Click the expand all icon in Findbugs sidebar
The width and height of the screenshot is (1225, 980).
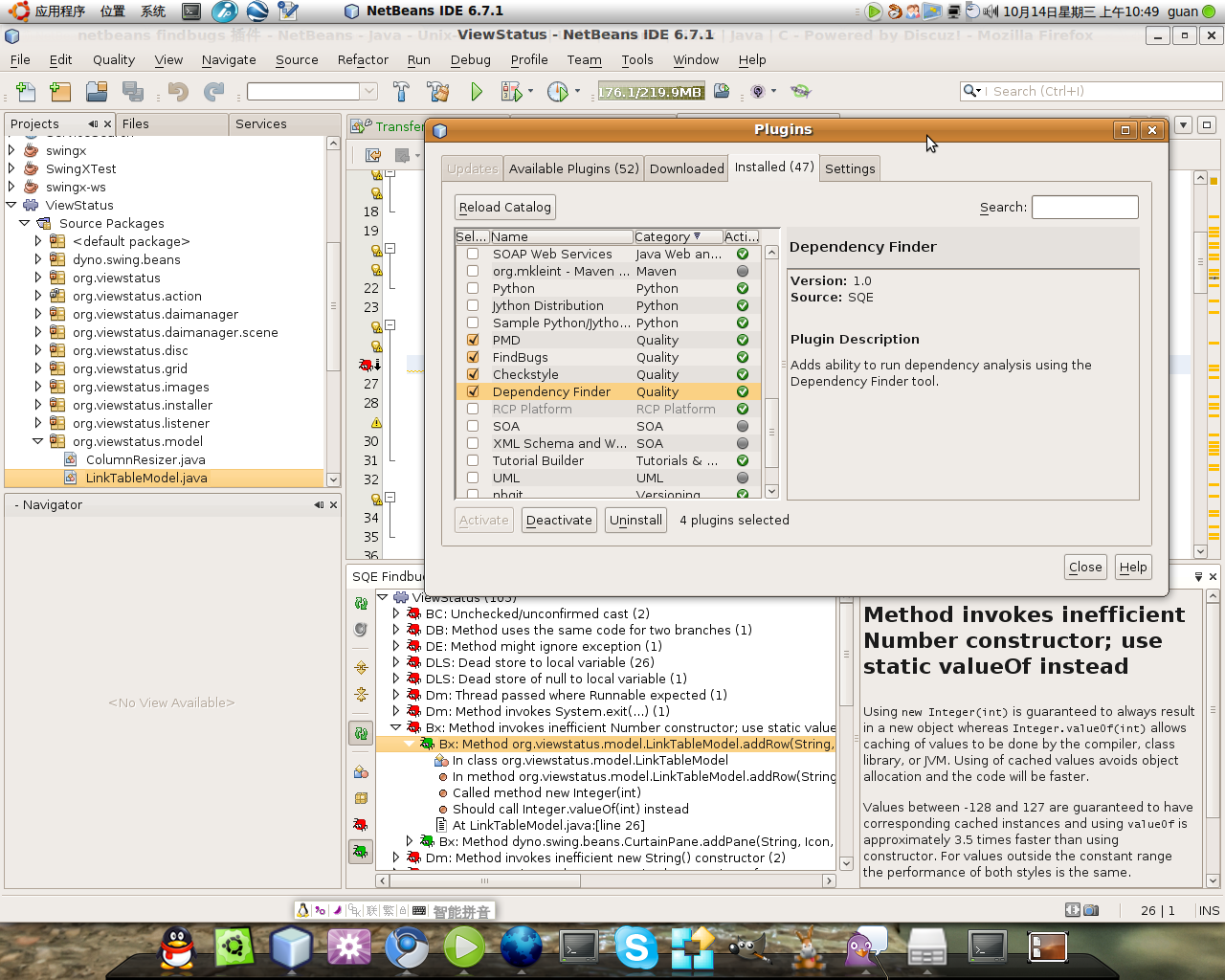pos(361,667)
